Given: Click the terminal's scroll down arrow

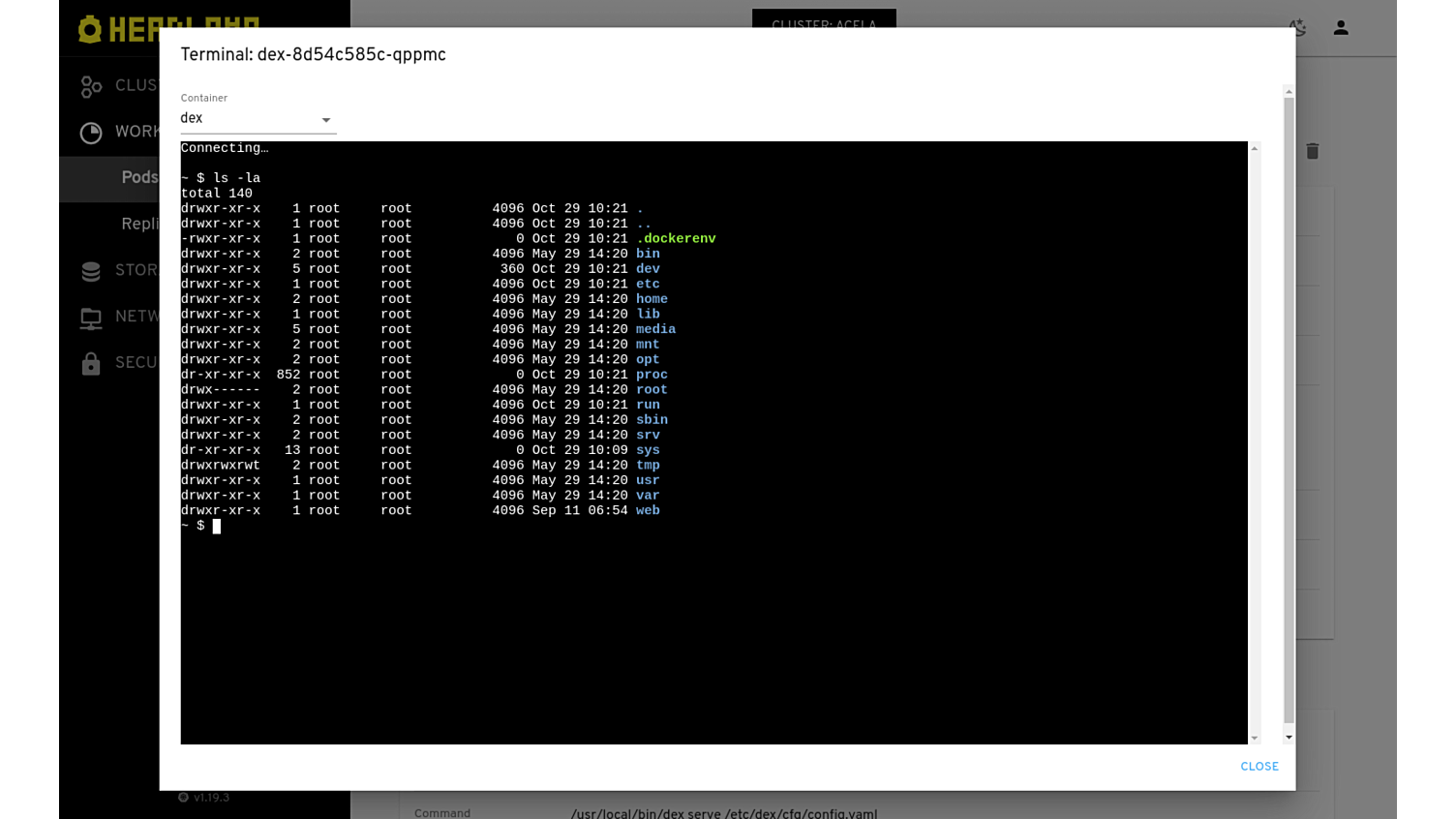Looking at the screenshot, I should 1255,739.
